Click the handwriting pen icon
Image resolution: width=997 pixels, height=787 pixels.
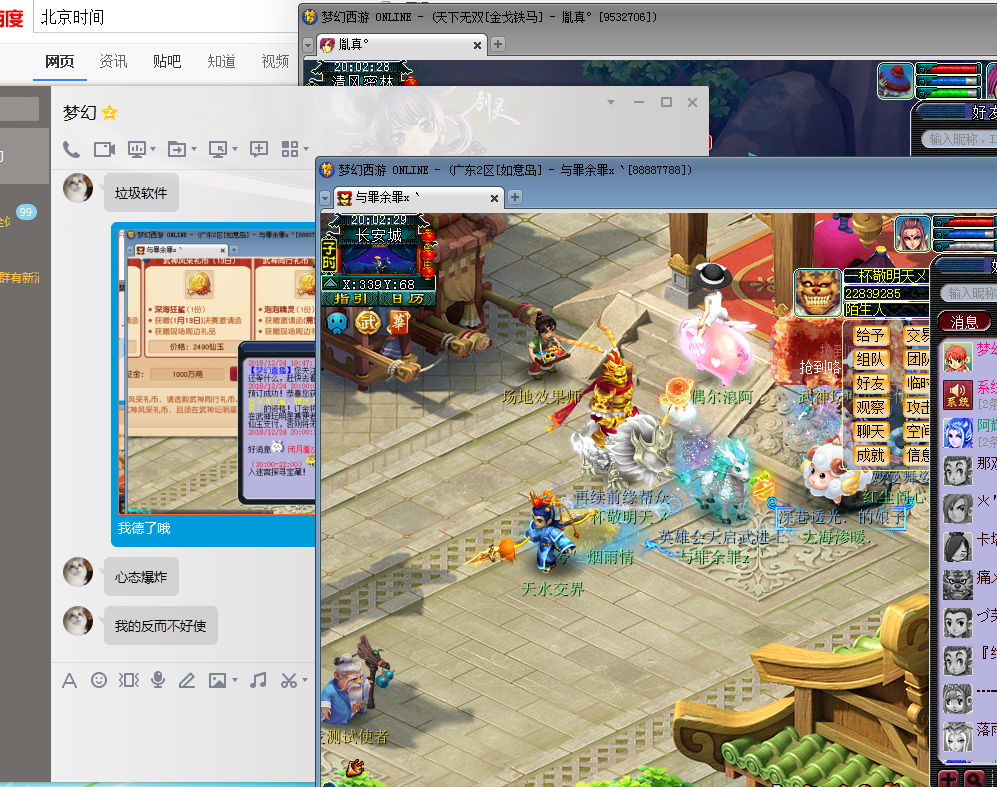coord(186,681)
